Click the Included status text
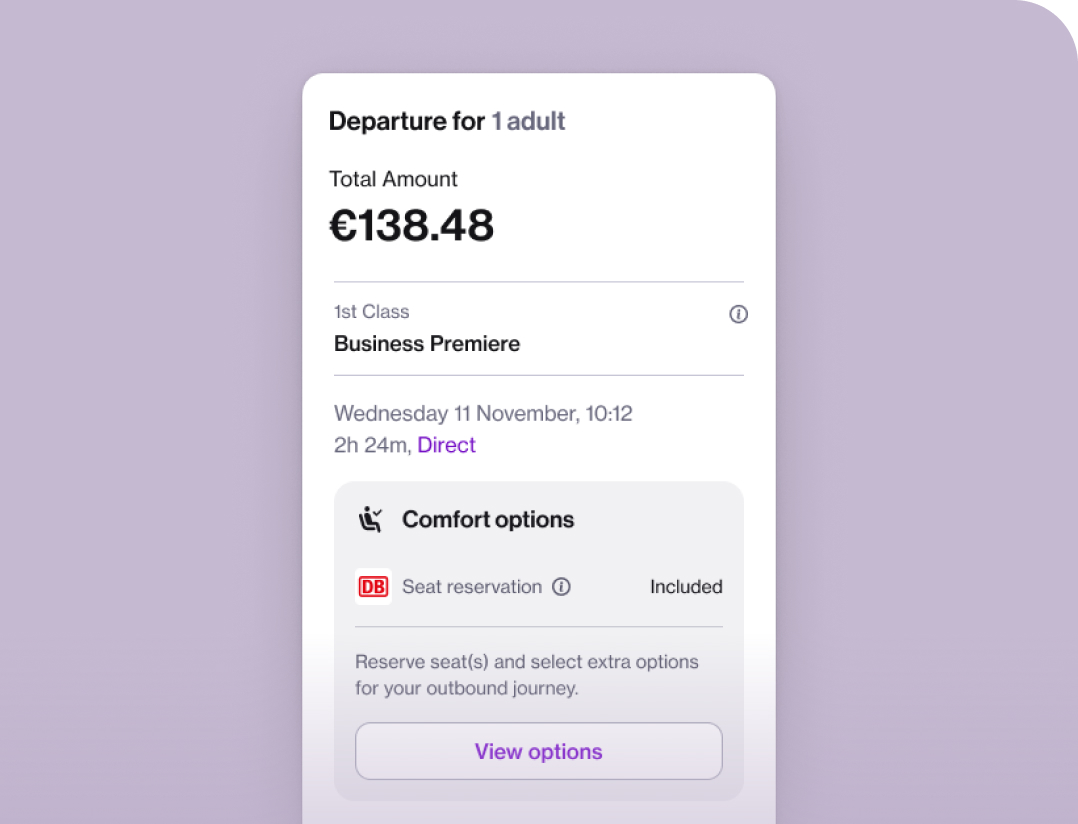Viewport: 1078px width, 824px height. point(686,587)
